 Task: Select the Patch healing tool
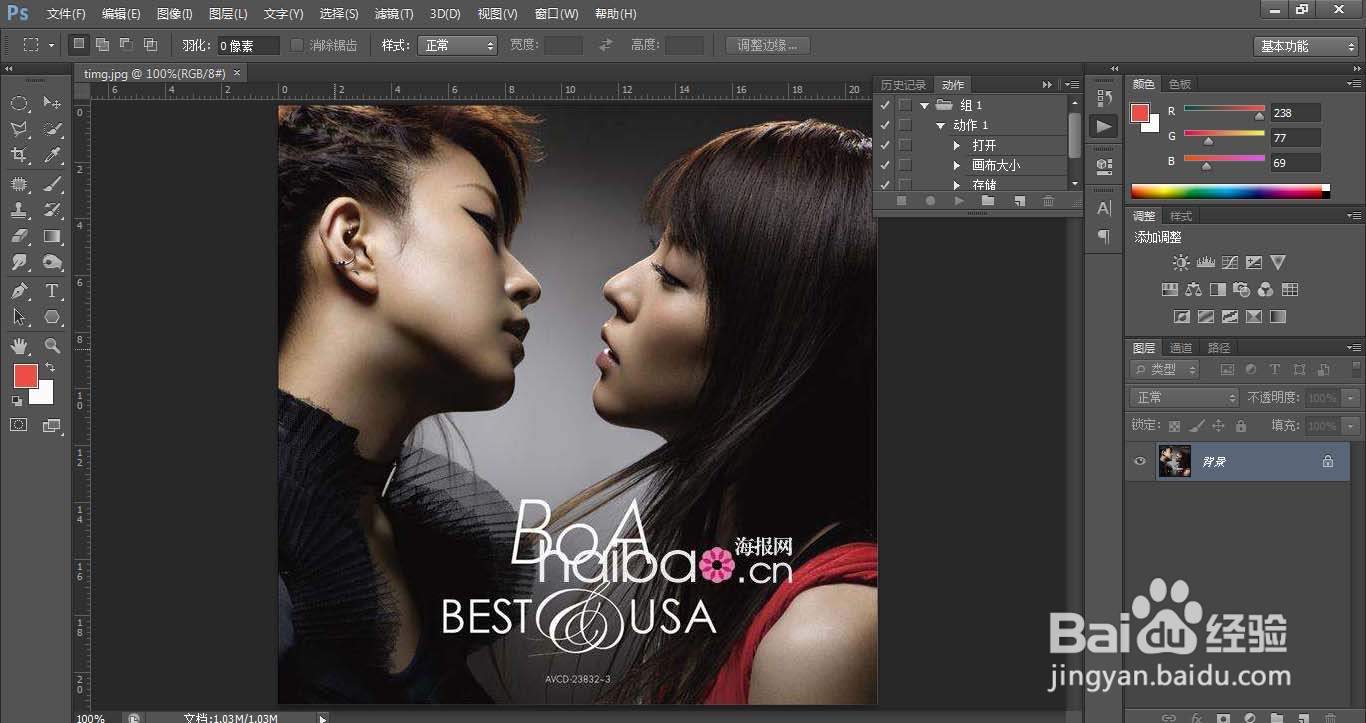[19, 184]
